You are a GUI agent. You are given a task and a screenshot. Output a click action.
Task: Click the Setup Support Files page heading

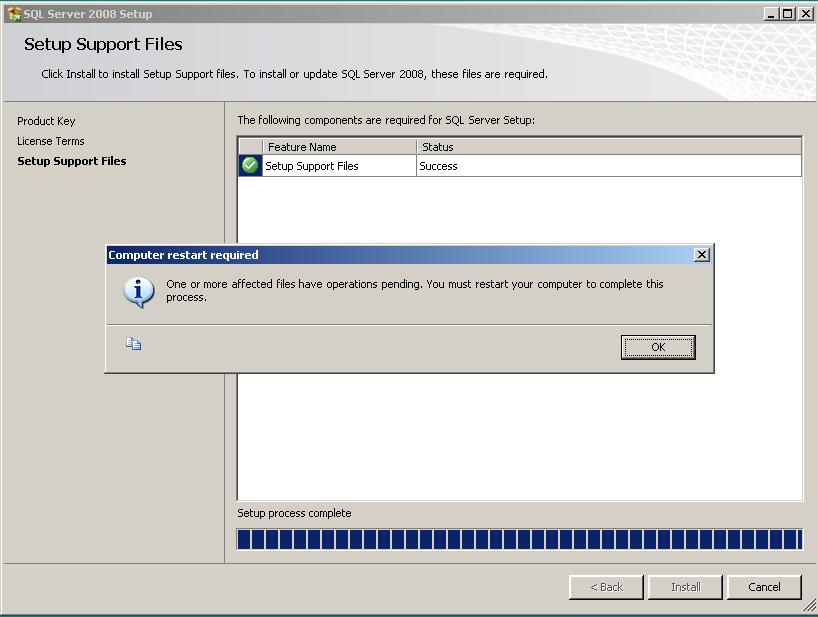(x=103, y=44)
